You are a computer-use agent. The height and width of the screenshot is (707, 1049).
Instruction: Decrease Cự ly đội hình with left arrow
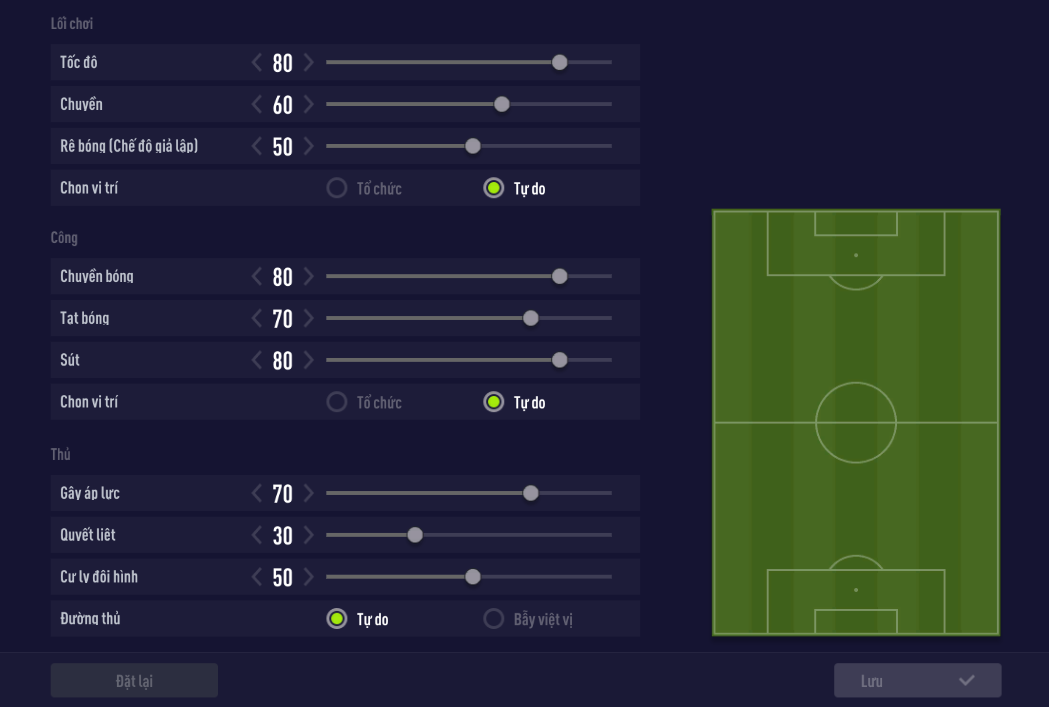coord(257,578)
